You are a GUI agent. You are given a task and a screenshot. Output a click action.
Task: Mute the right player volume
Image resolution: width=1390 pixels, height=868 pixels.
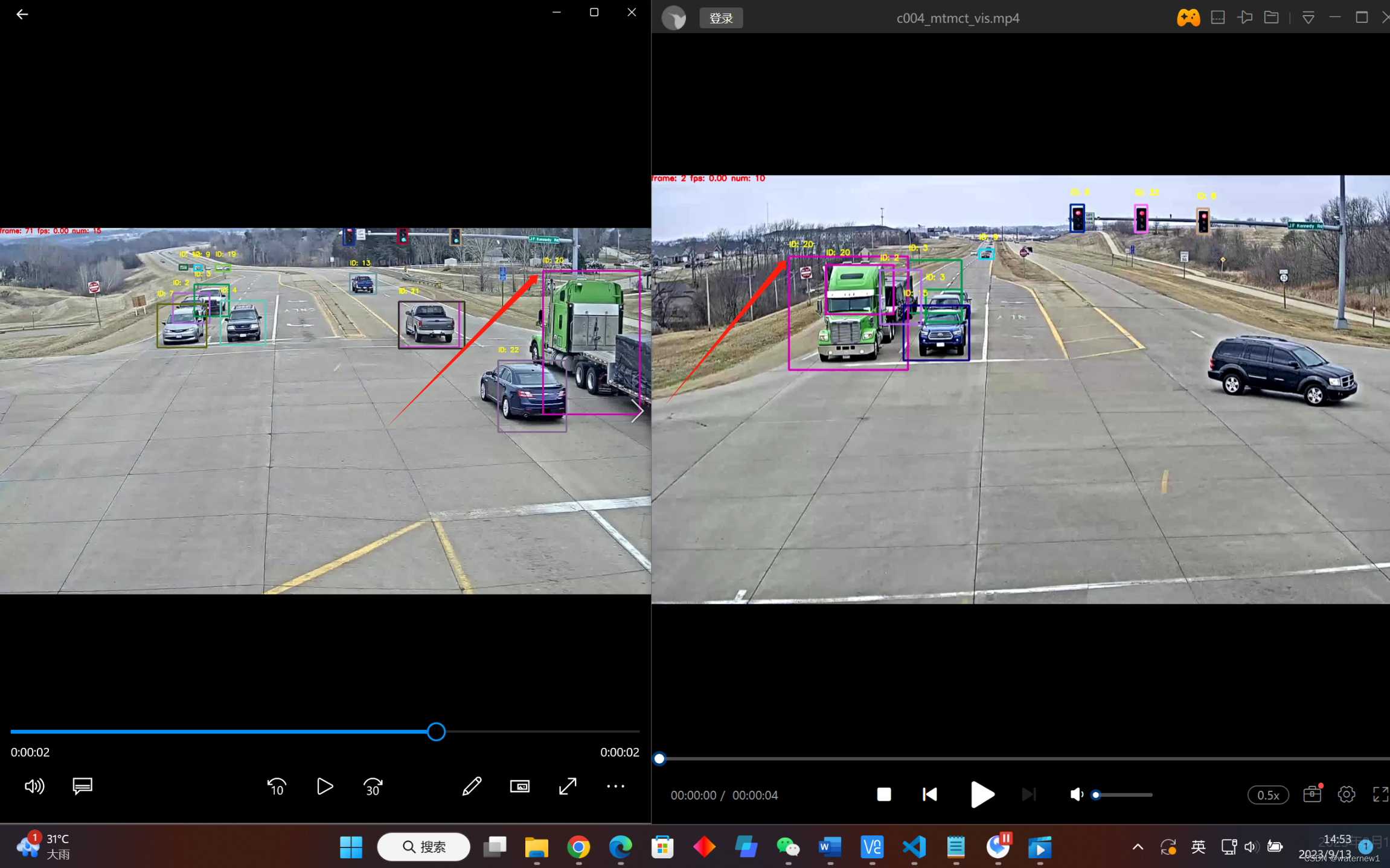pos(1076,794)
